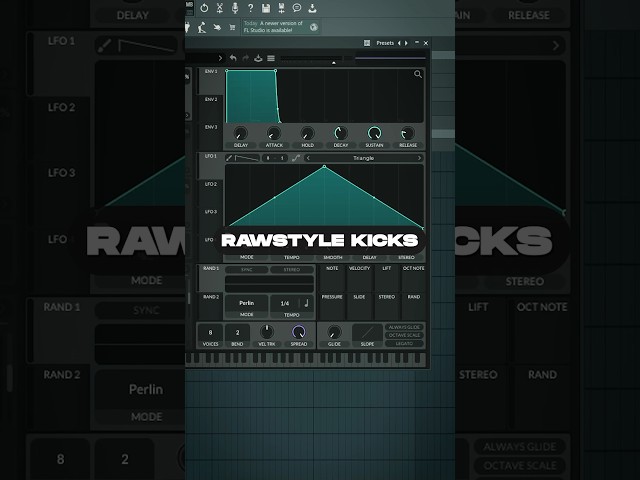Open FL Studio newer version news message

274,27
